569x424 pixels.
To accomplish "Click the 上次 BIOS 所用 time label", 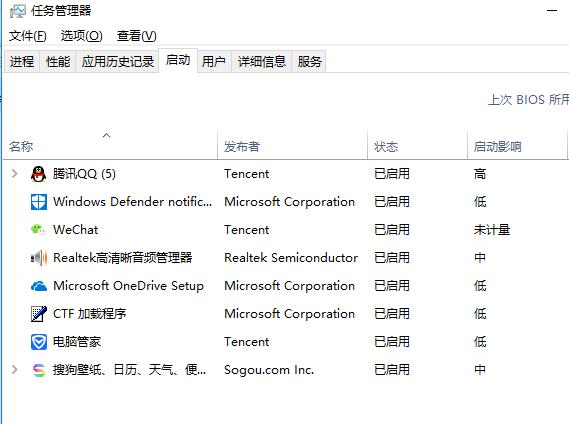I will [529, 99].
